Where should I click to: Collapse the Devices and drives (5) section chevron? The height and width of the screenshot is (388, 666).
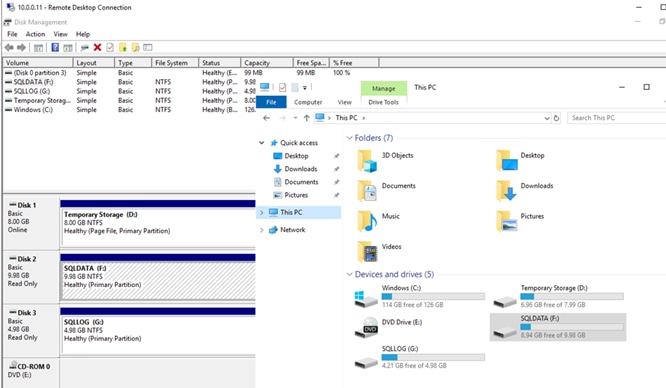349,274
